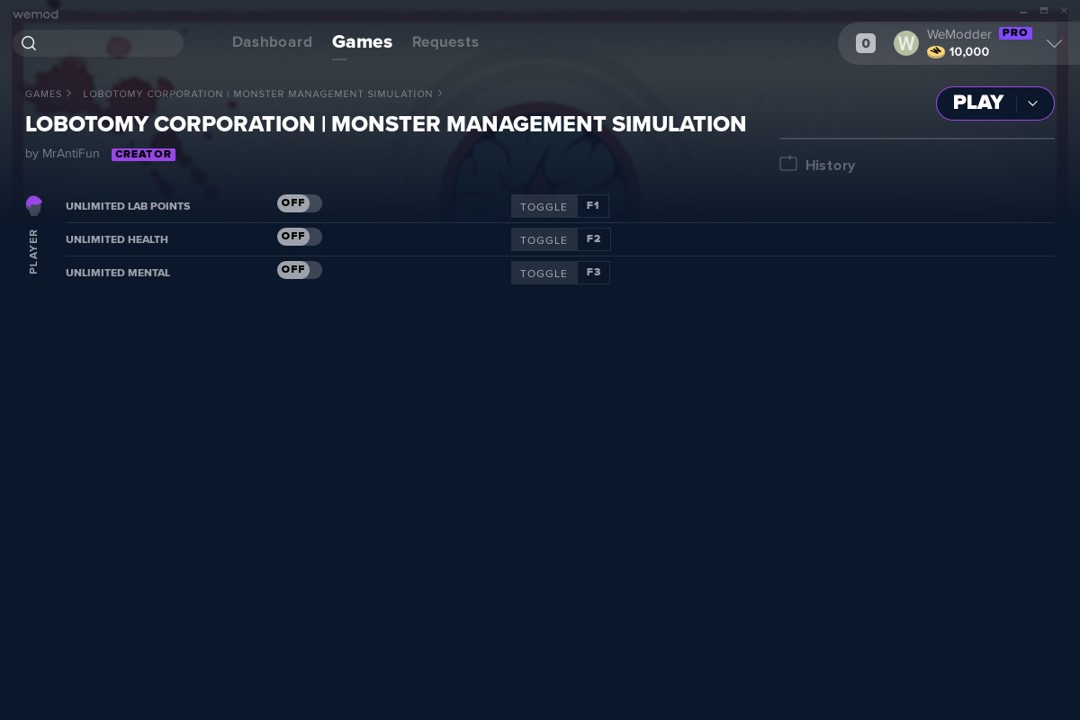Go to GAMES breadcrumb link
The height and width of the screenshot is (720, 1080).
tap(43, 94)
